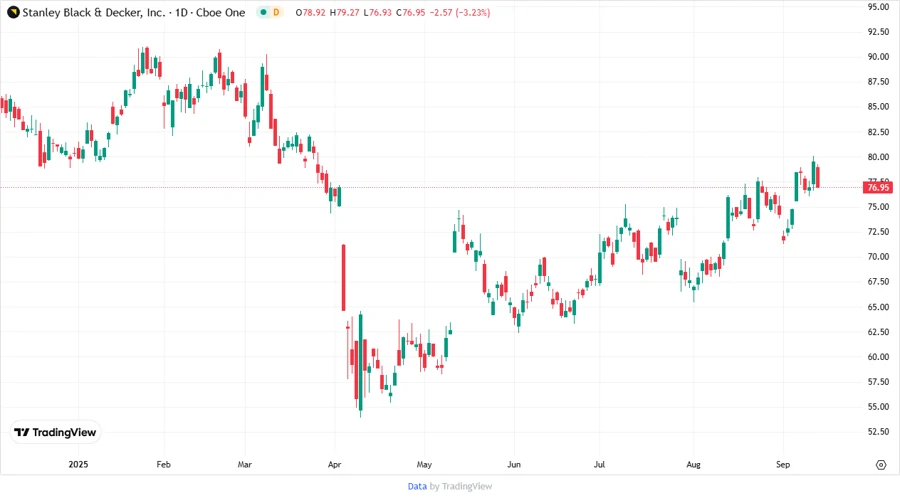Click the 52.50 price axis label
900x498 pixels.
(878, 431)
